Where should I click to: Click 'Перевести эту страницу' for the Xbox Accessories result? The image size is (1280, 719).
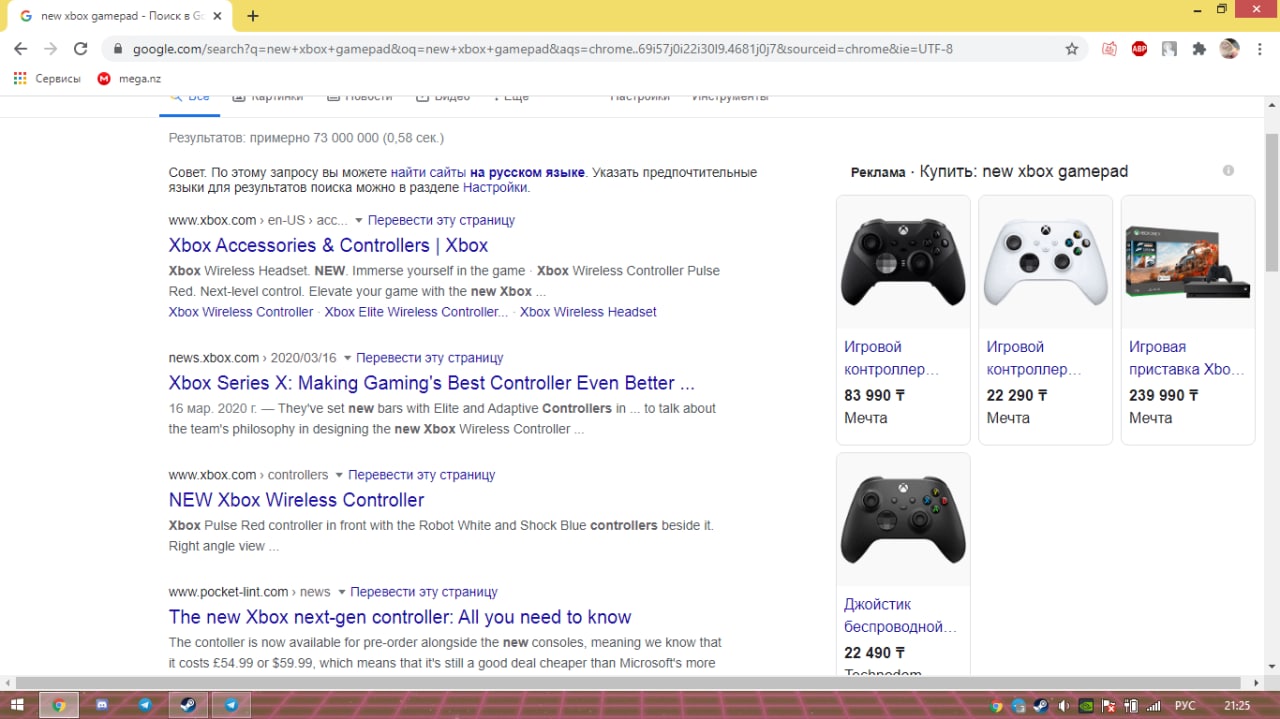[x=441, y=220]
